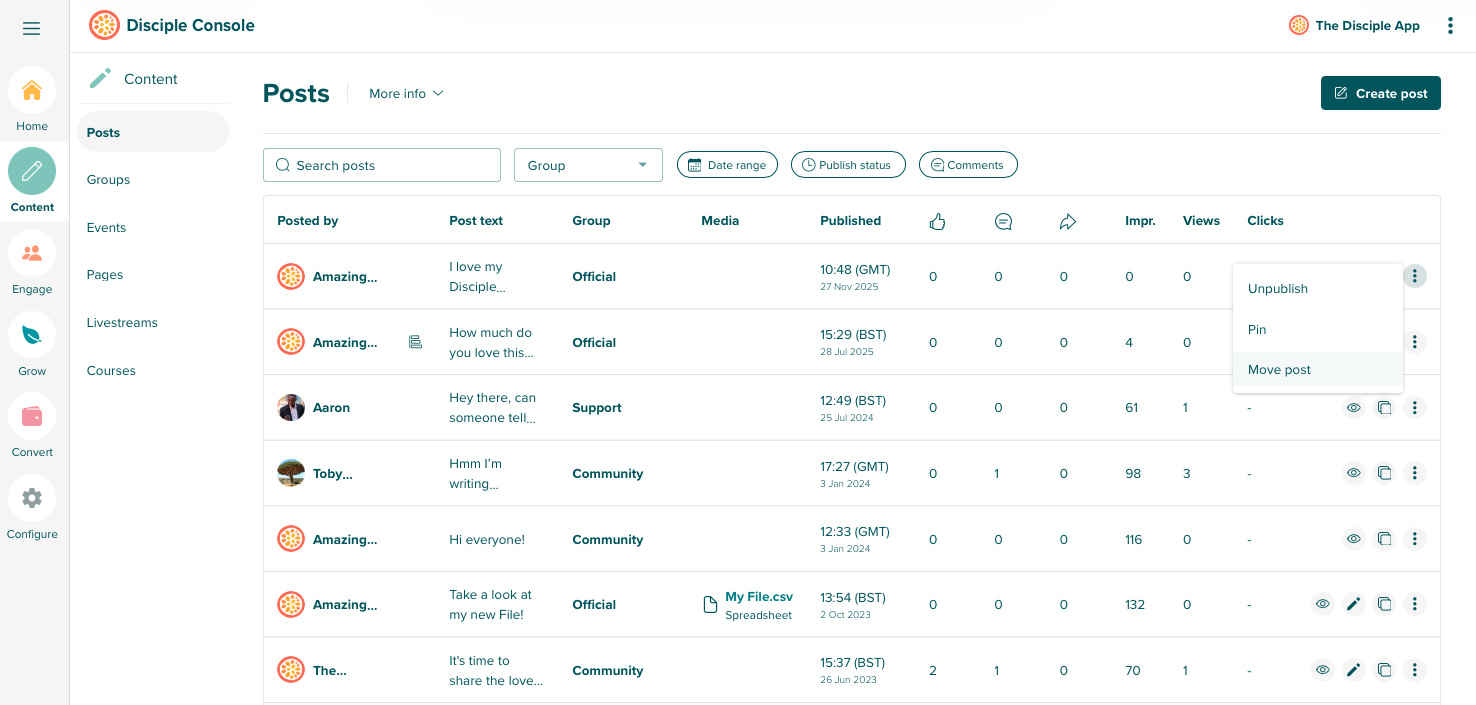The image size is (1476, 705).
Task: Click the Search posts input field
Action: tap(382, 165)
